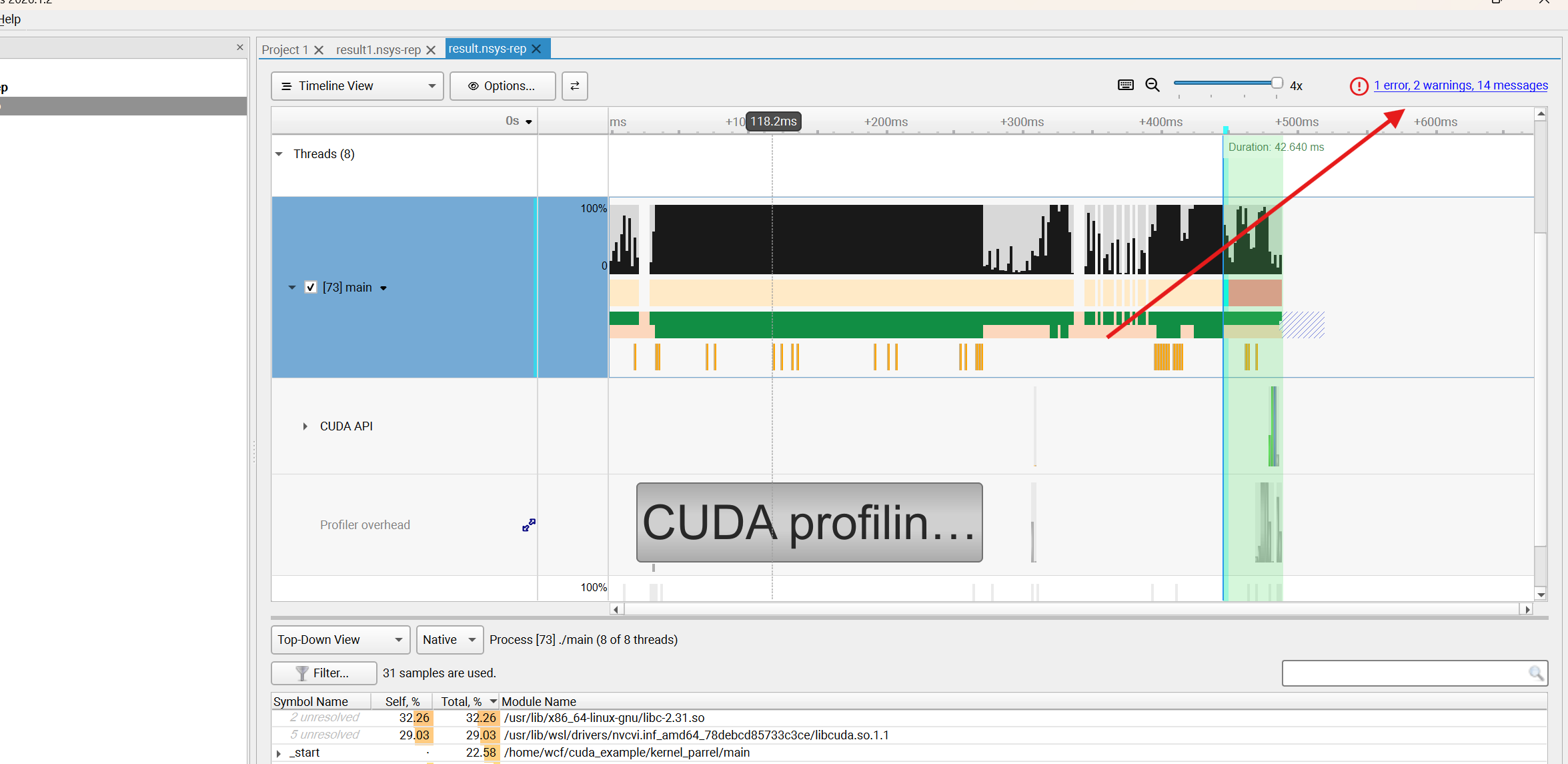The image size is (1568, 764).
Task: Click the timeline scroll up arrow
Action: 1541,114
